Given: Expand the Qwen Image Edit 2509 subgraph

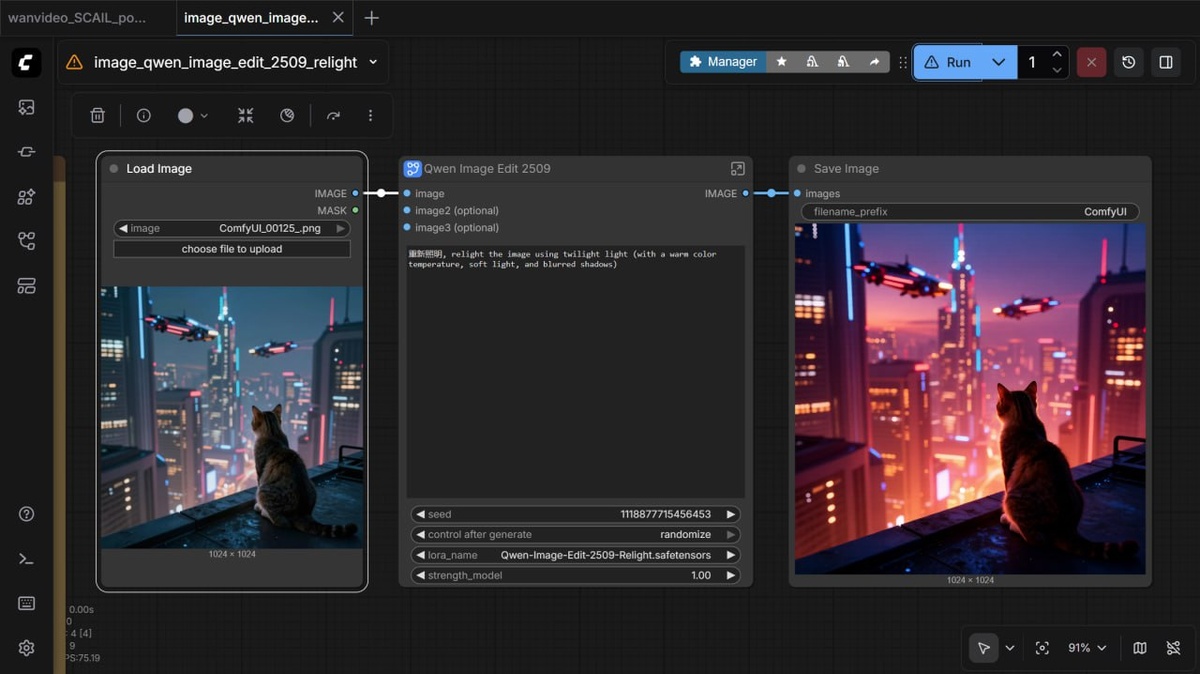Looking at the screenshot, I should click(x=737, y=169).
